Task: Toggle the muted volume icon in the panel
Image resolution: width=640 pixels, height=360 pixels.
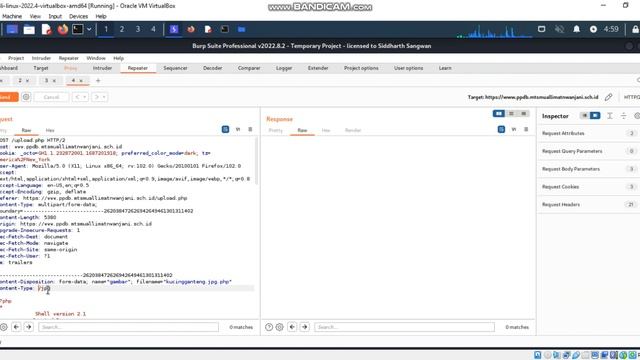Action: pos(559,29)
